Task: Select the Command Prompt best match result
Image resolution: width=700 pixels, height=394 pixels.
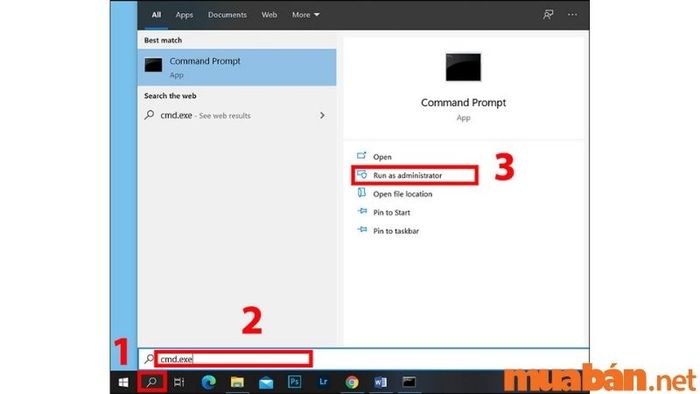Action: click(237, 67)
